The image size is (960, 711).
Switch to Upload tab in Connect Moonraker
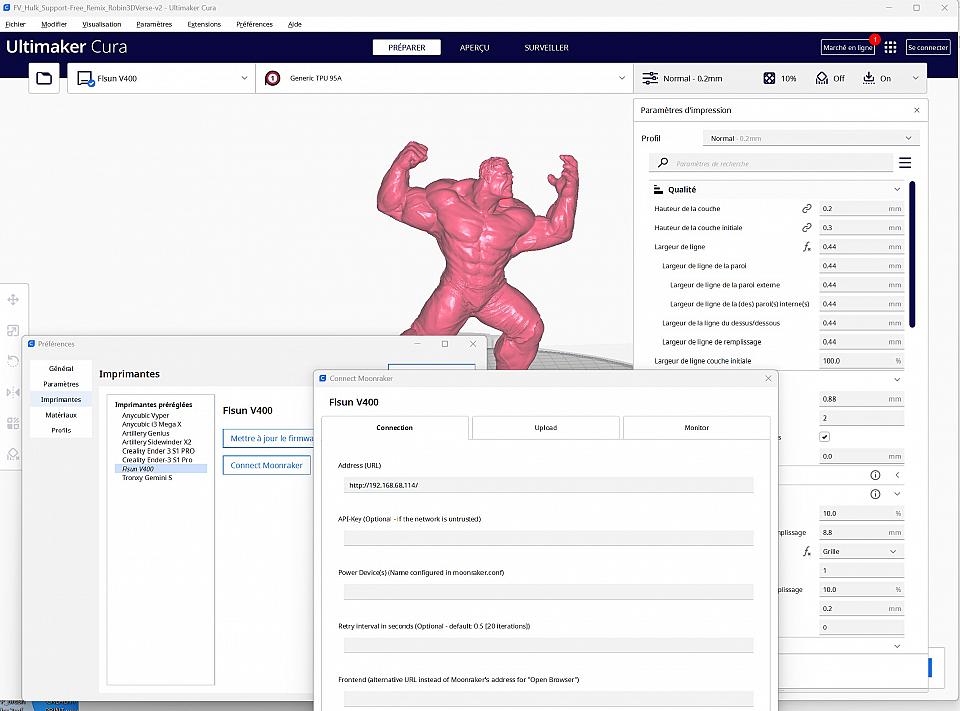click(x=546, y=427)
